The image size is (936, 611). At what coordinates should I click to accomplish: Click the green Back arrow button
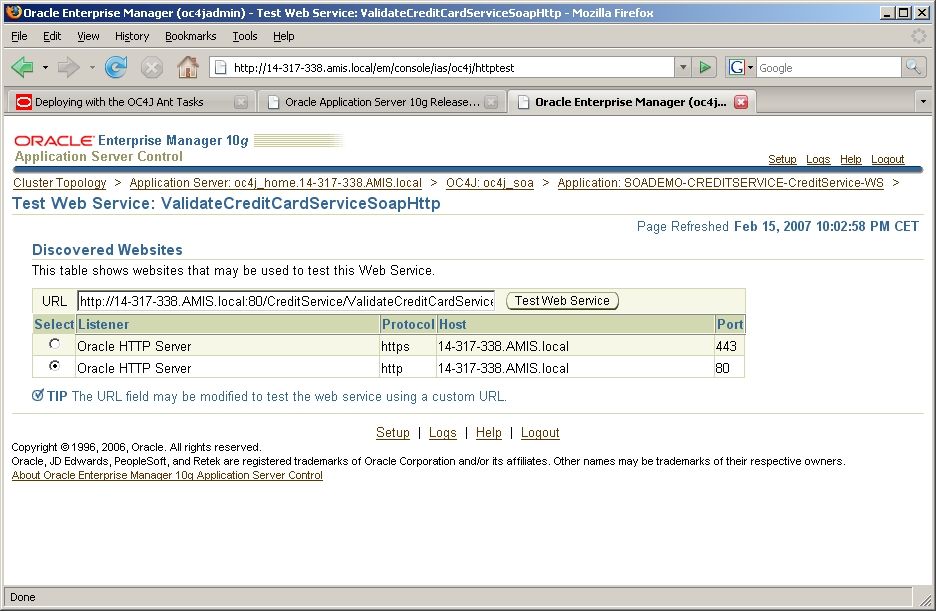(x=23, y=67)
